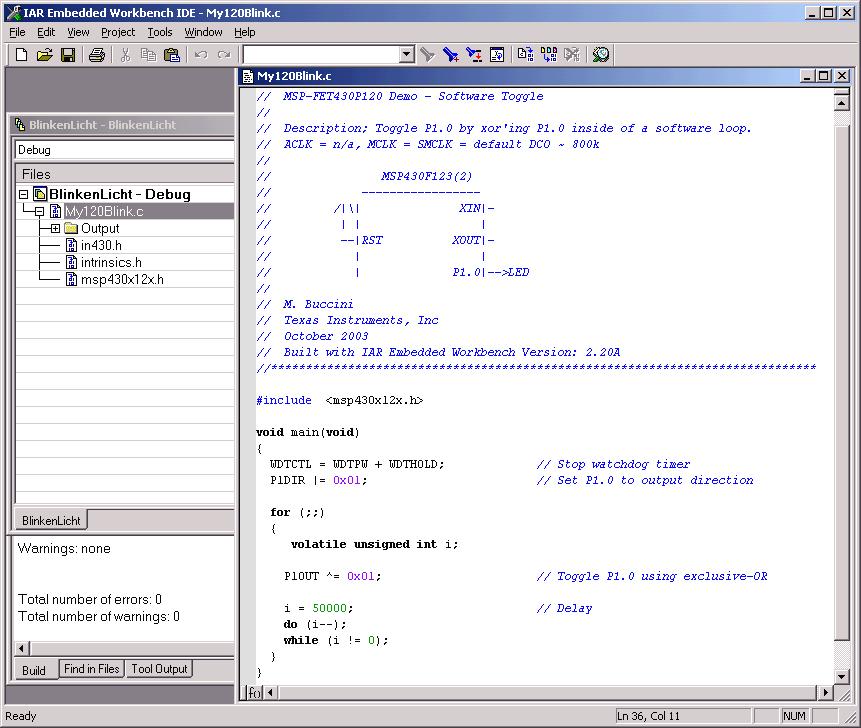Select in430.h in the file tree
Viewport: 861px width, 728px height.
tap(101, 245)
